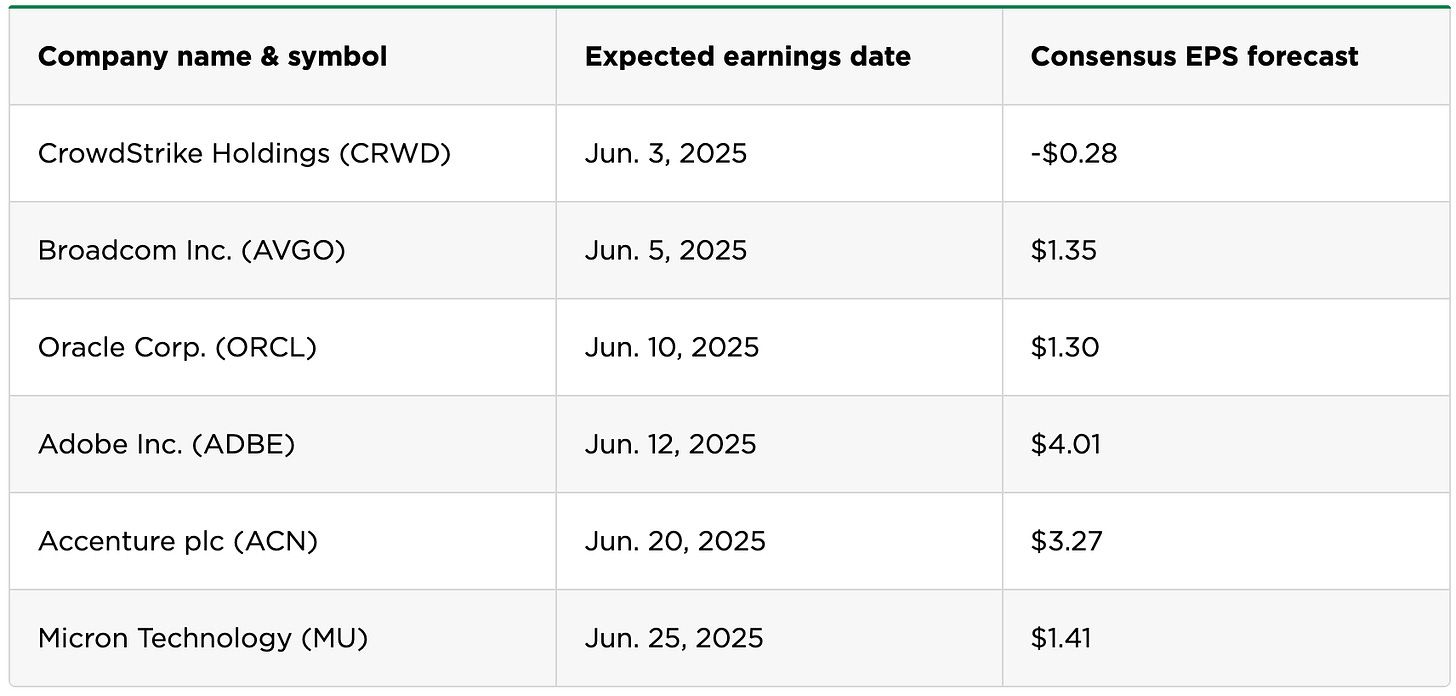Select the Accenture plc (ACN) cell
1456x696 pixels.
[x=178, y=541]
